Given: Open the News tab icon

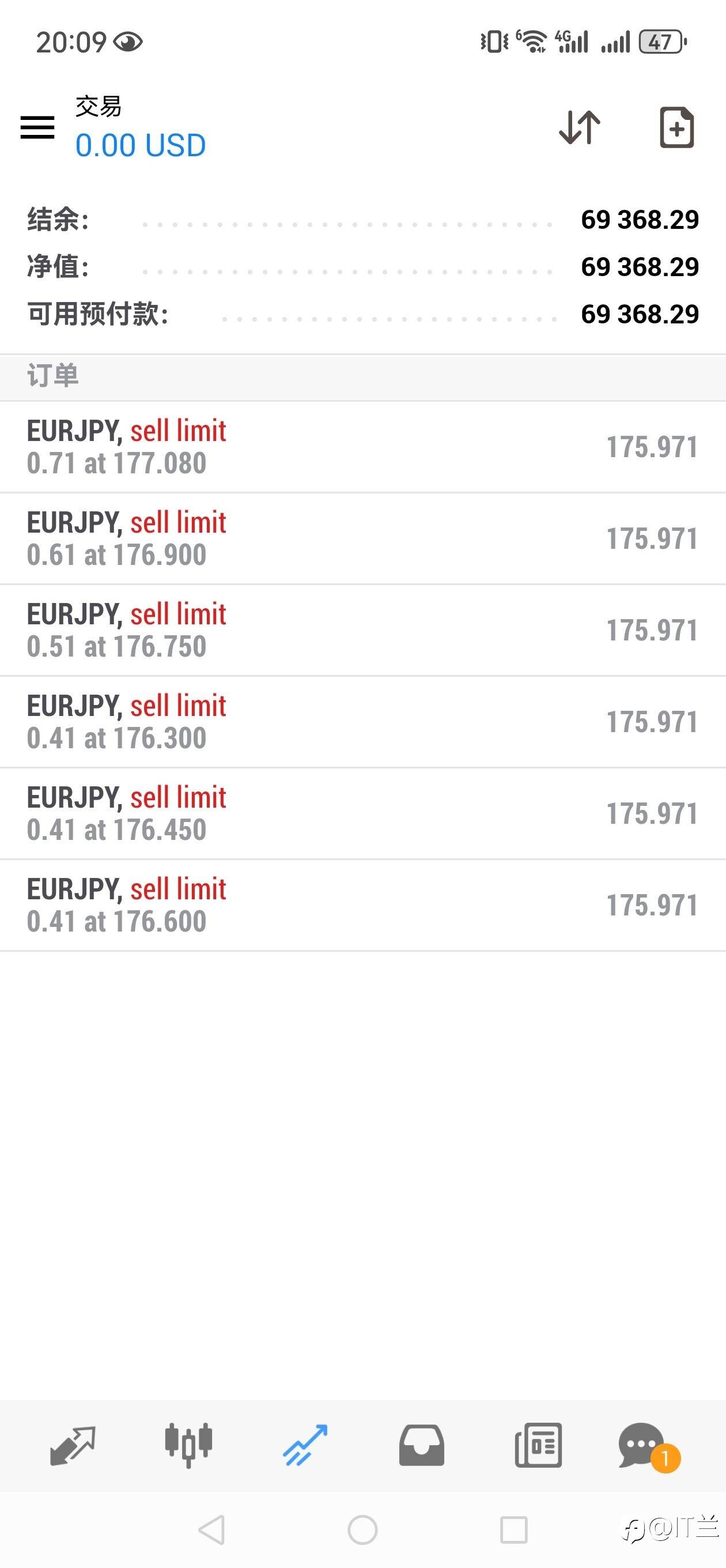Looking at the screenshot, I should point(538,1445).
